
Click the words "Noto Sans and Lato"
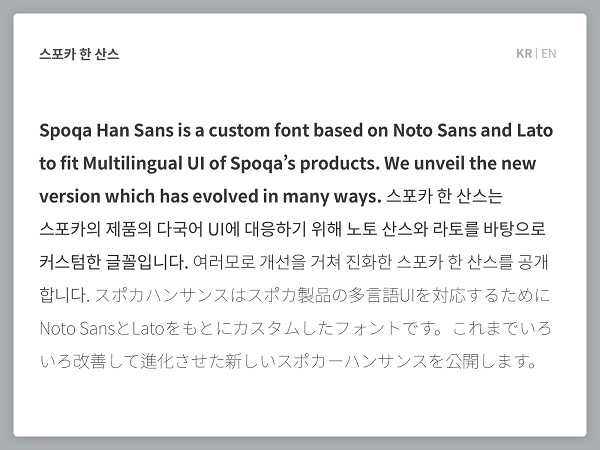coord(473,130)
